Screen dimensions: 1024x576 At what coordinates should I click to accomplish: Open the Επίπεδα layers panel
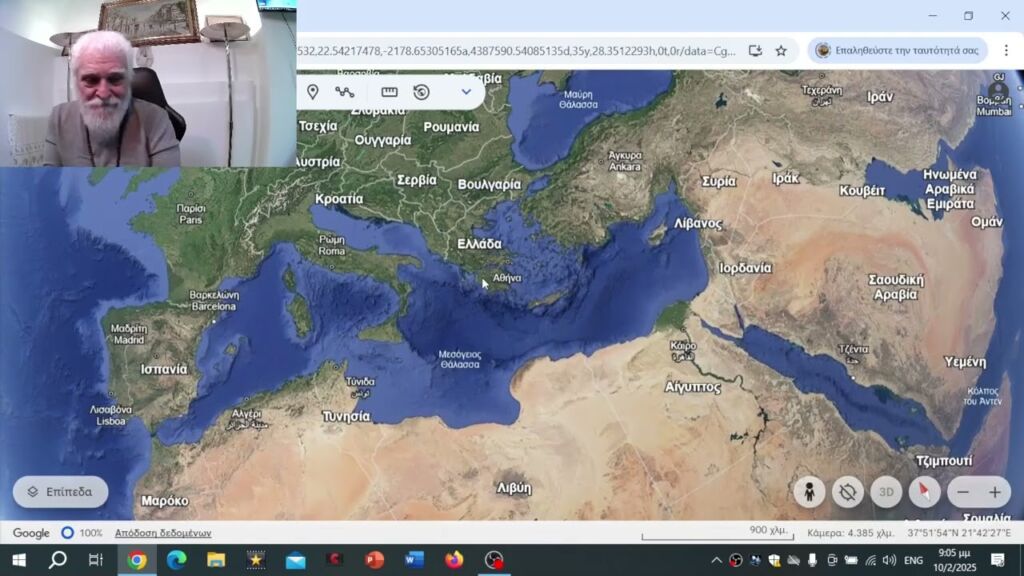(x=61, y=492)
